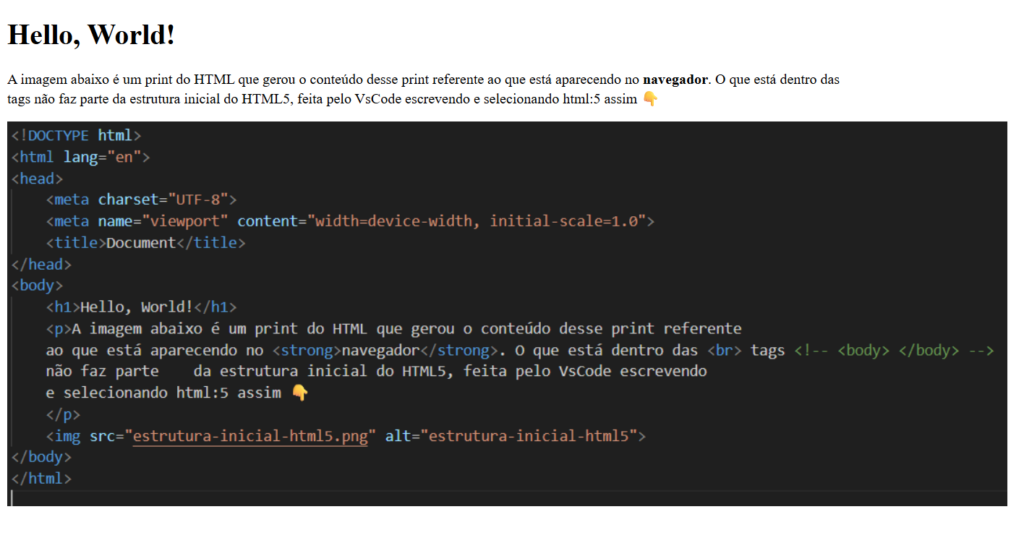Click the closing p tag in code
Screen dimensions: 1024x538
point(62,414)
